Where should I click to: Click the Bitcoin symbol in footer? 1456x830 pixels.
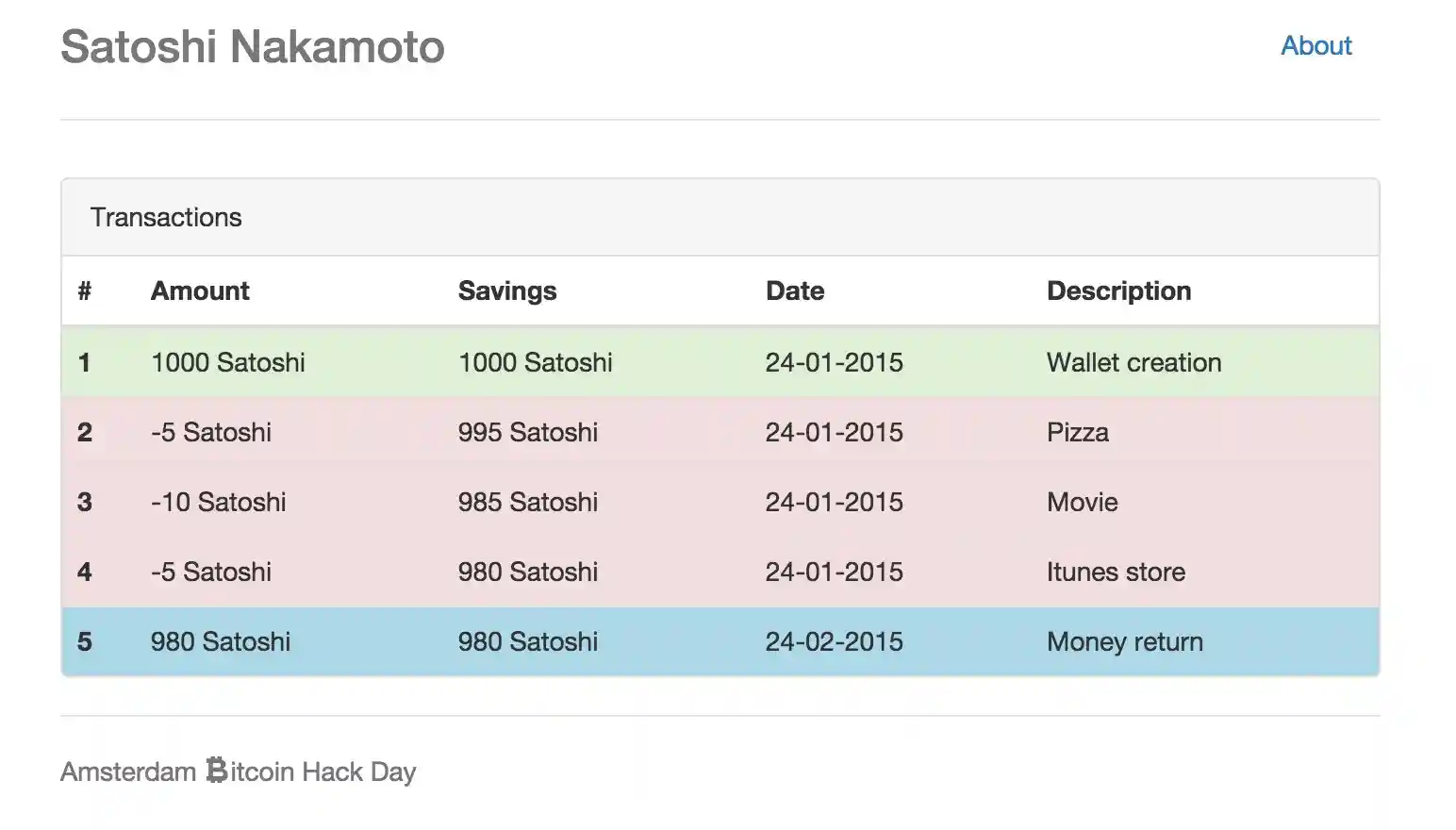click(x=217, y=771)
